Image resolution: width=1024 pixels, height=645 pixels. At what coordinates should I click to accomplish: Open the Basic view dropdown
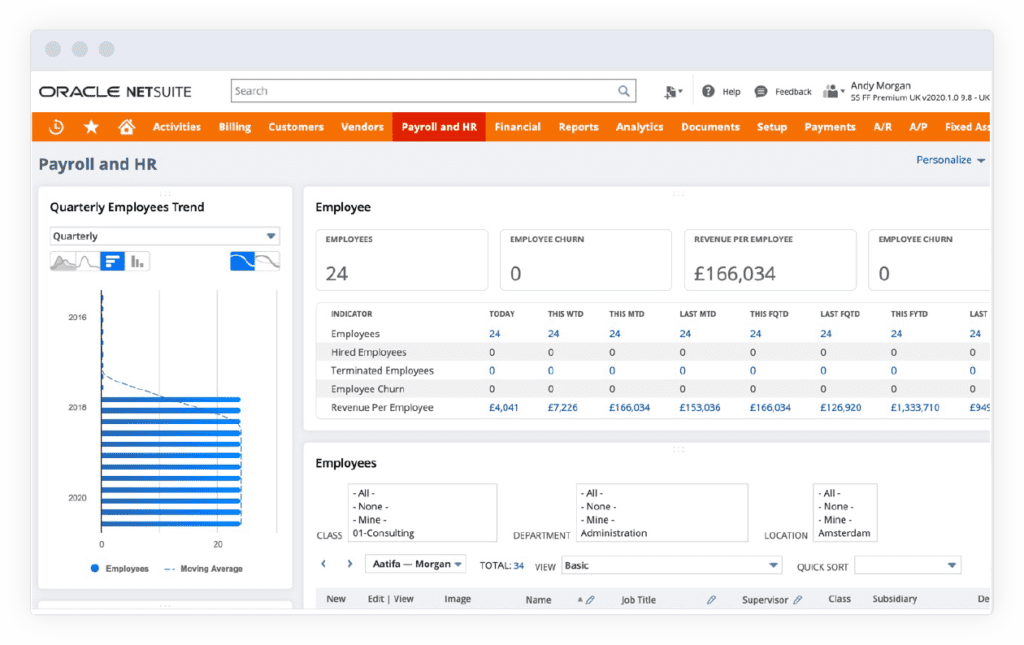[x=671, y=566]
